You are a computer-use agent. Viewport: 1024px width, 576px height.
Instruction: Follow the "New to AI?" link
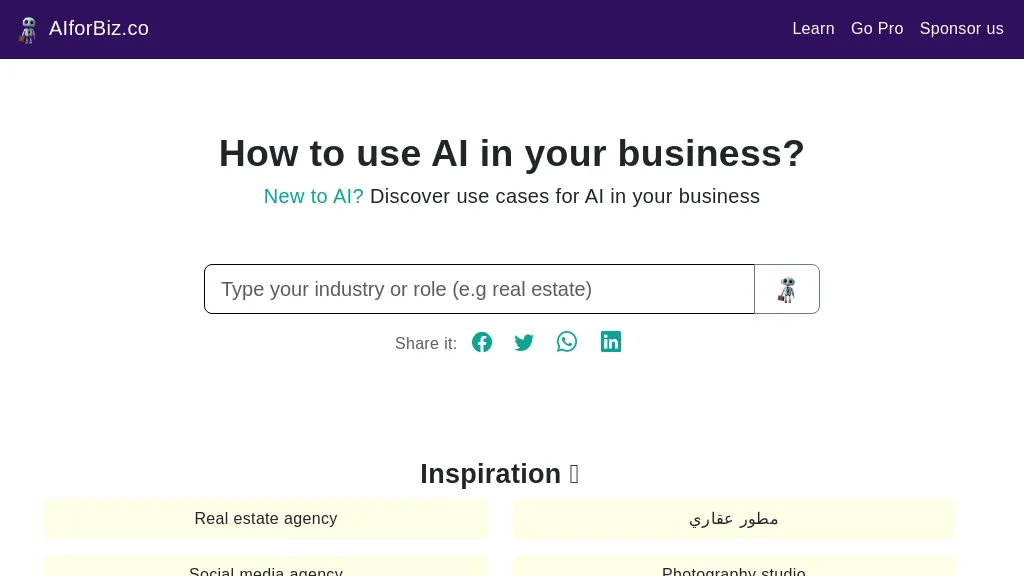[313, 196]
